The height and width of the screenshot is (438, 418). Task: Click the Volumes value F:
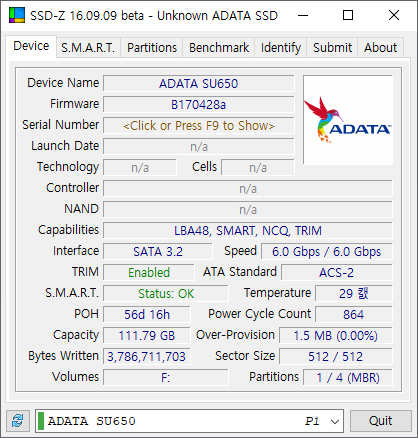(x=166, y=378)
